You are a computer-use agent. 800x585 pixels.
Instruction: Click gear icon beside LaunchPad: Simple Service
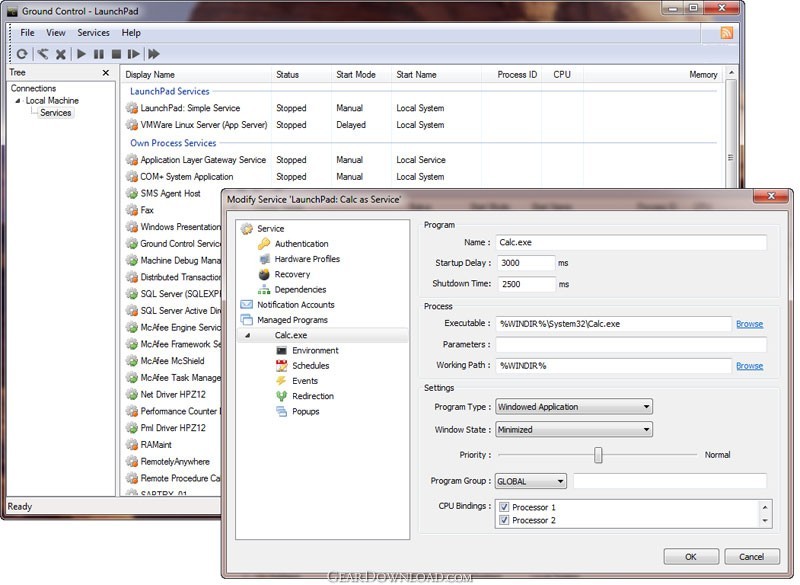coord(132,108)
